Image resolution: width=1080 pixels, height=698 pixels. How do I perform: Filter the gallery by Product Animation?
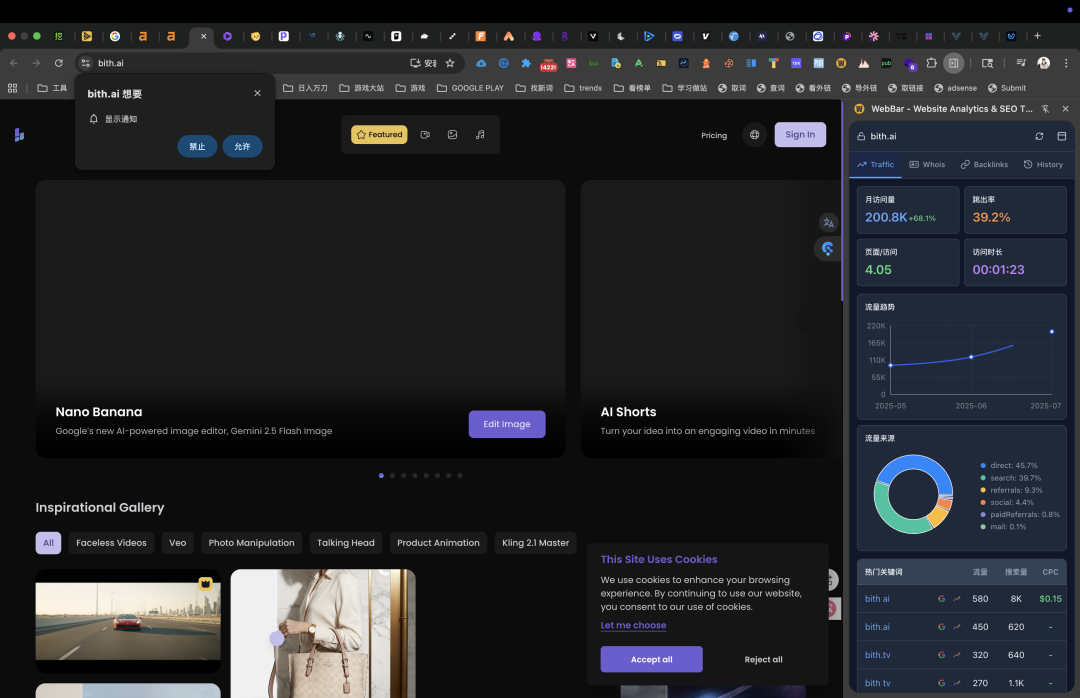click(438, 543)
